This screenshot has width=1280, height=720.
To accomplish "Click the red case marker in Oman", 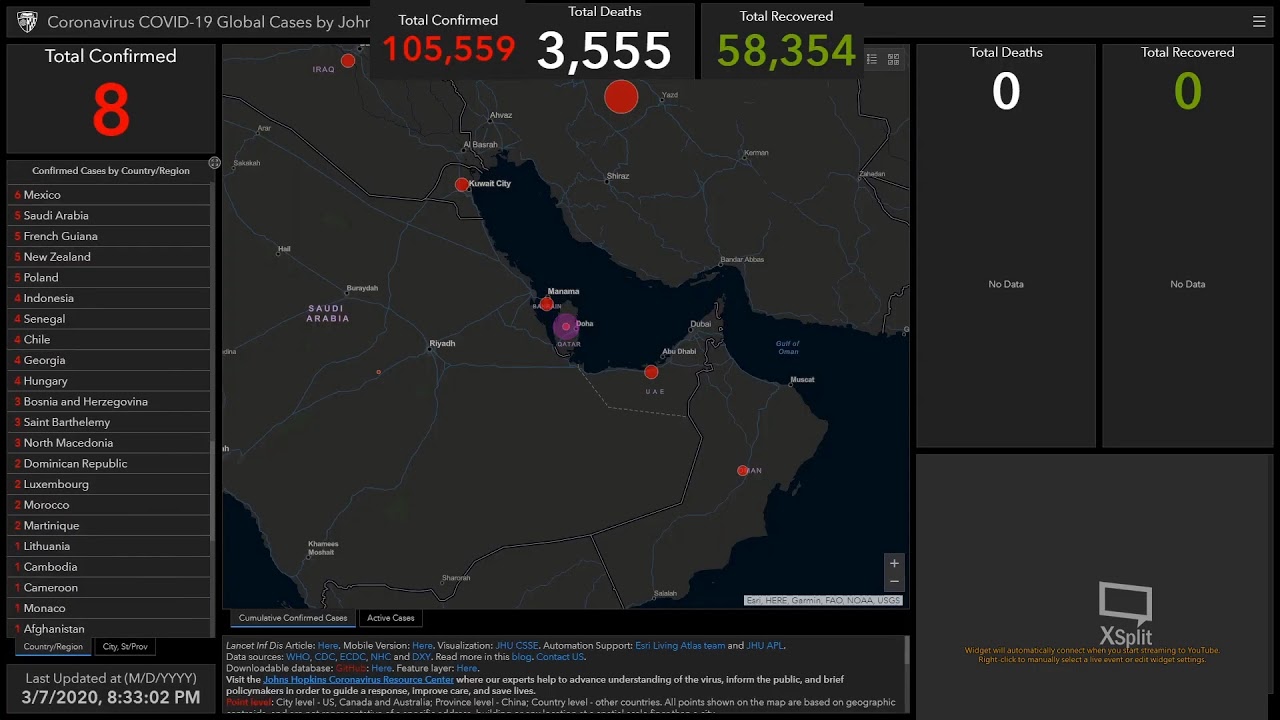I will coord(742,470).
